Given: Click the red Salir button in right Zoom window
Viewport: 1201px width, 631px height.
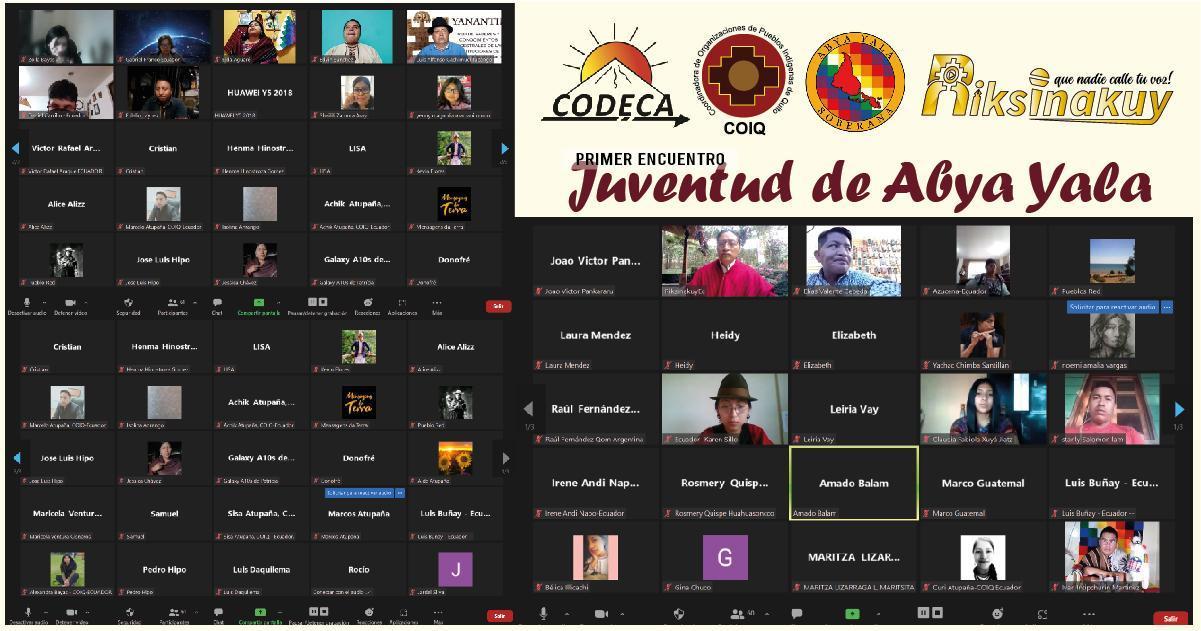Looking at the screenshot, I should [x=1170, y=619].
